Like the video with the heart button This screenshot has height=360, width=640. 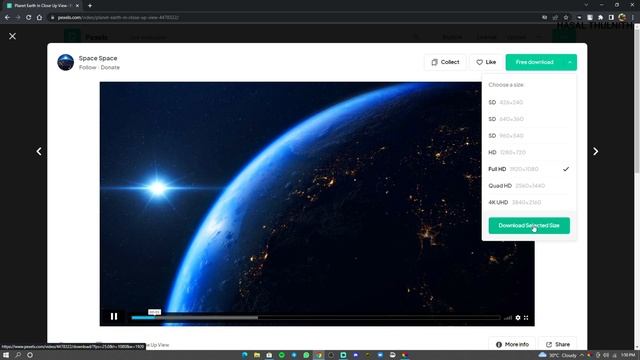click(x=486, y=62)
